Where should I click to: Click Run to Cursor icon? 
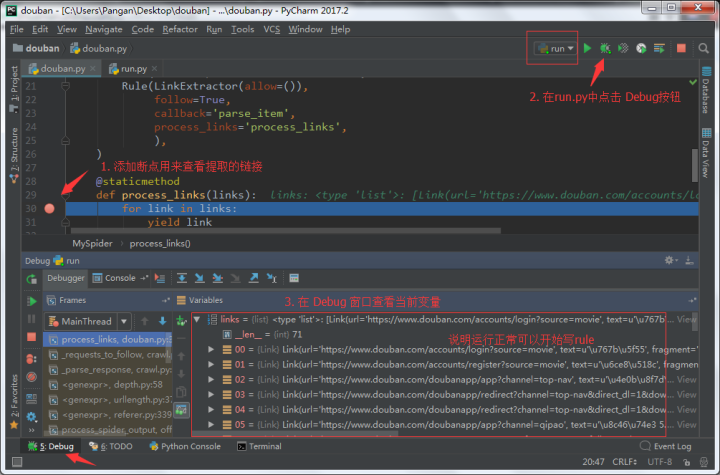(272, 278)
